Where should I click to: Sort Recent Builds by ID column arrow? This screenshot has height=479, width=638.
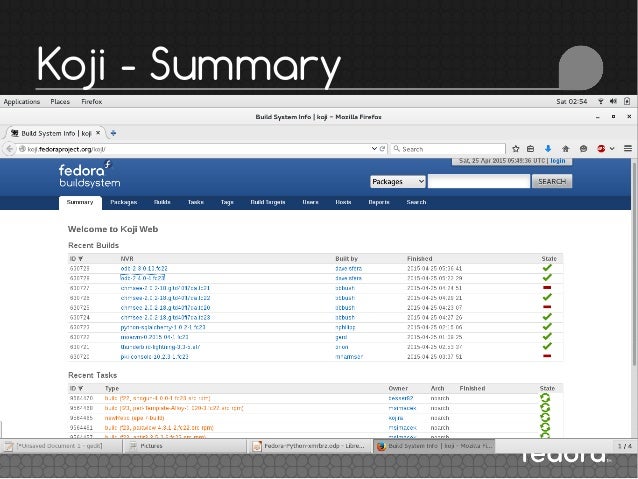tap(81, 259)
